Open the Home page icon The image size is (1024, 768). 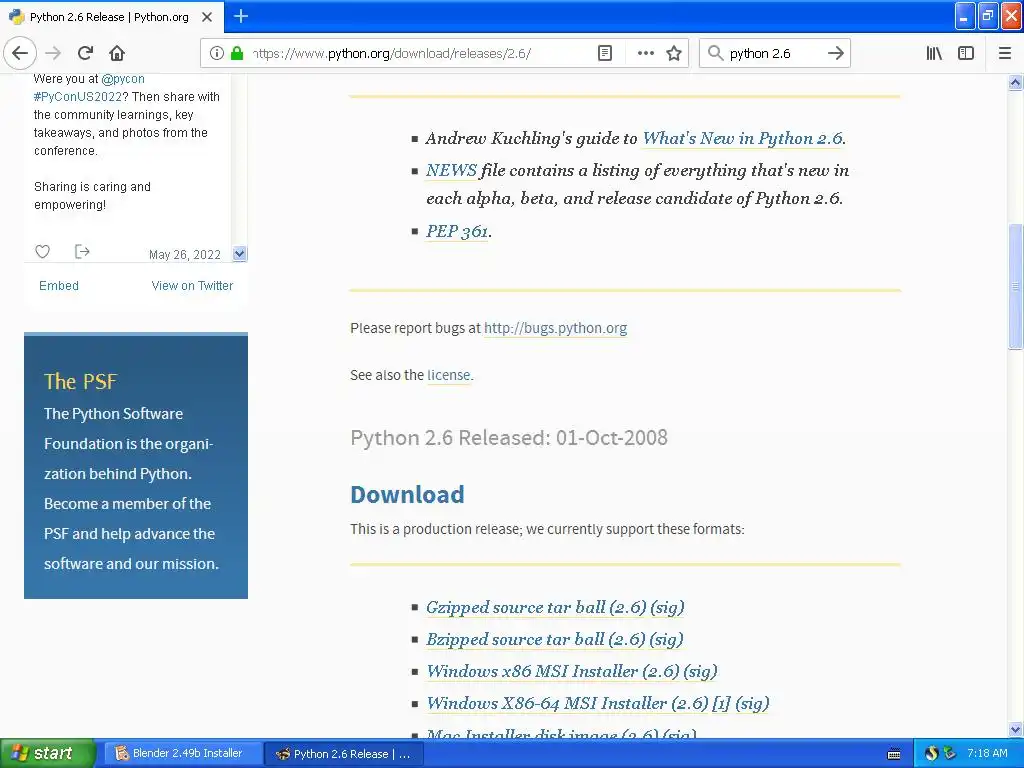click(117, 53)
